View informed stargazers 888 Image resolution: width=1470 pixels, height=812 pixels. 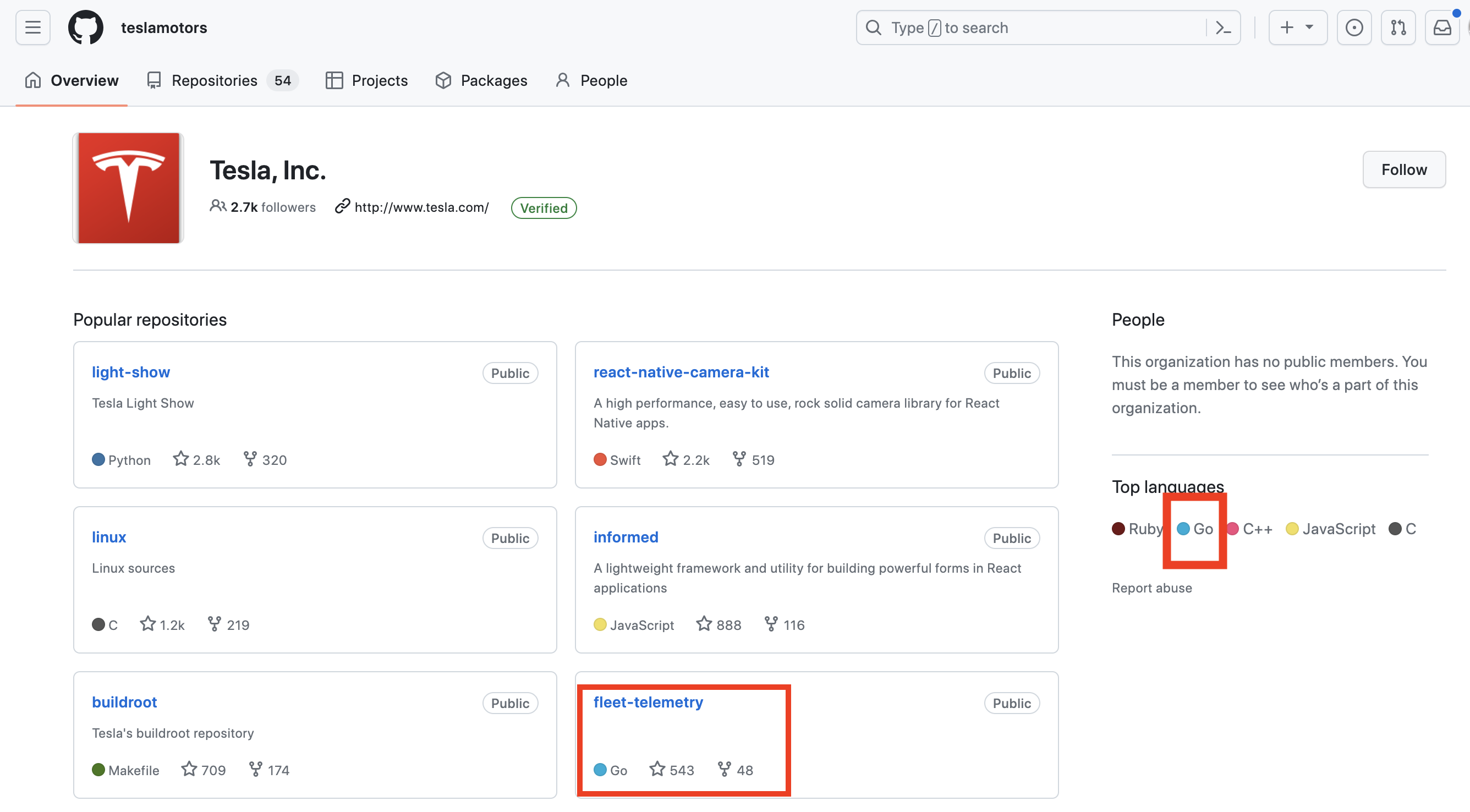coord(718,624)
